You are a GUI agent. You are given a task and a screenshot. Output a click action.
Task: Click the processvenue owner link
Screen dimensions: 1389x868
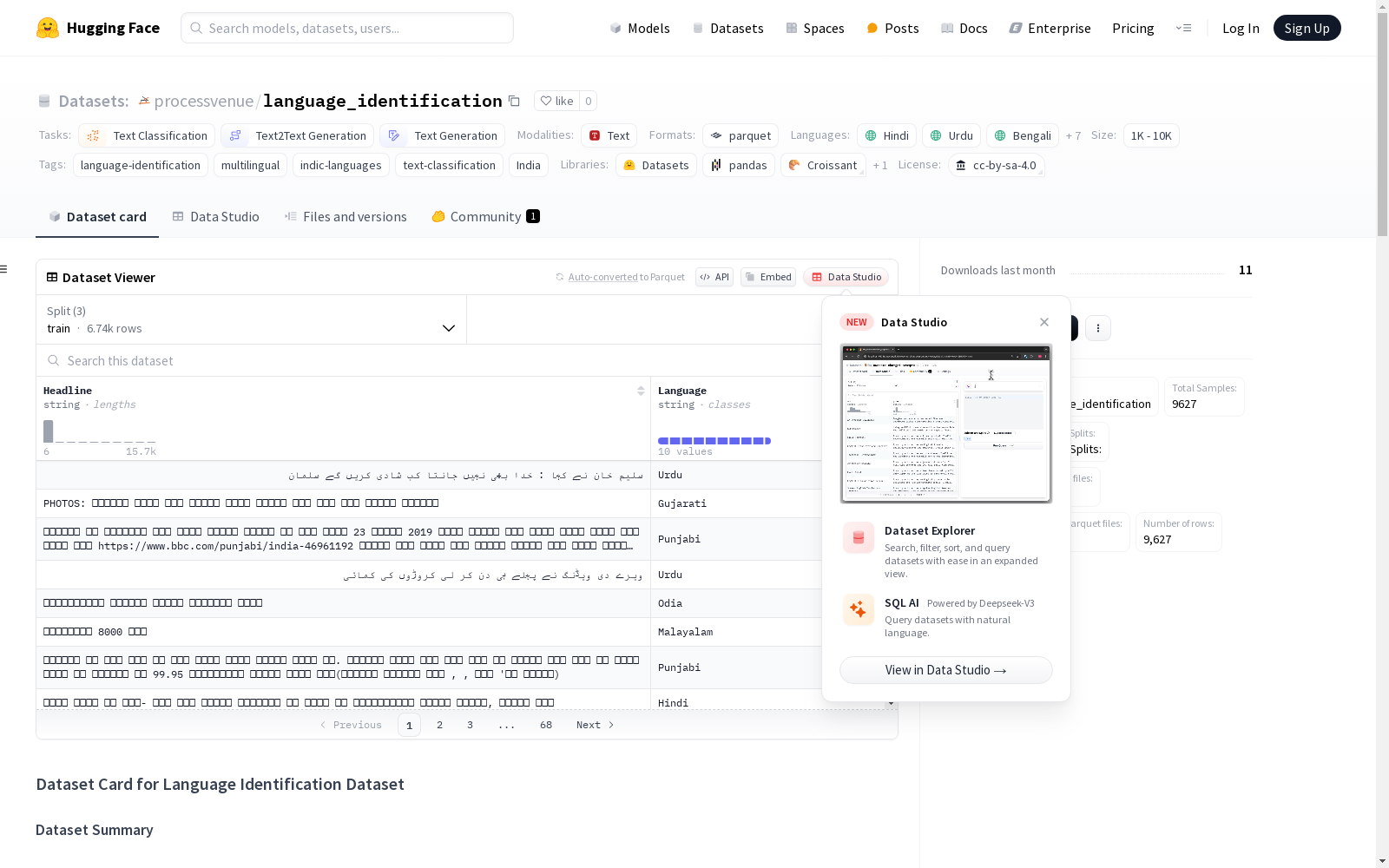pos(204,101)
